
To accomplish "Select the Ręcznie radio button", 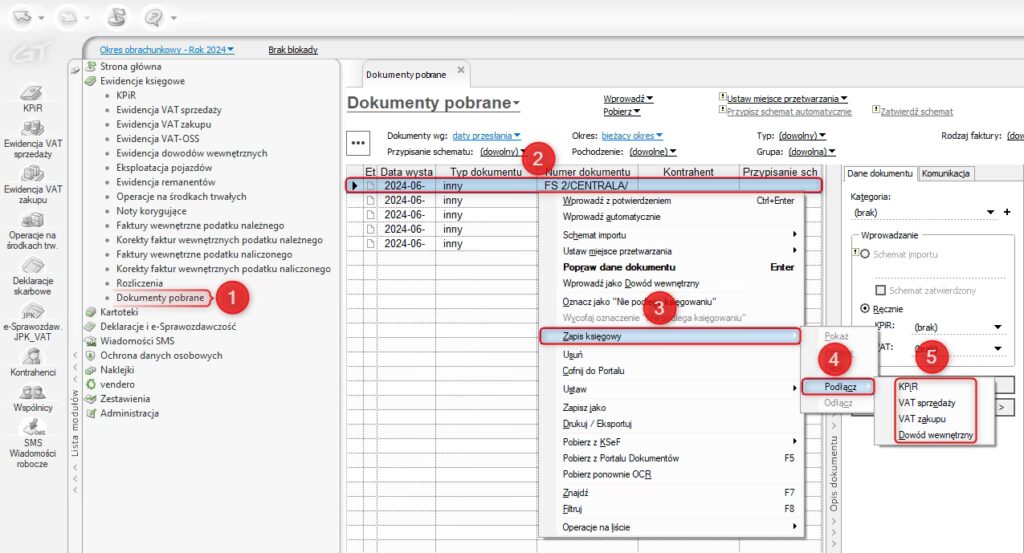I will click(866, 308).
